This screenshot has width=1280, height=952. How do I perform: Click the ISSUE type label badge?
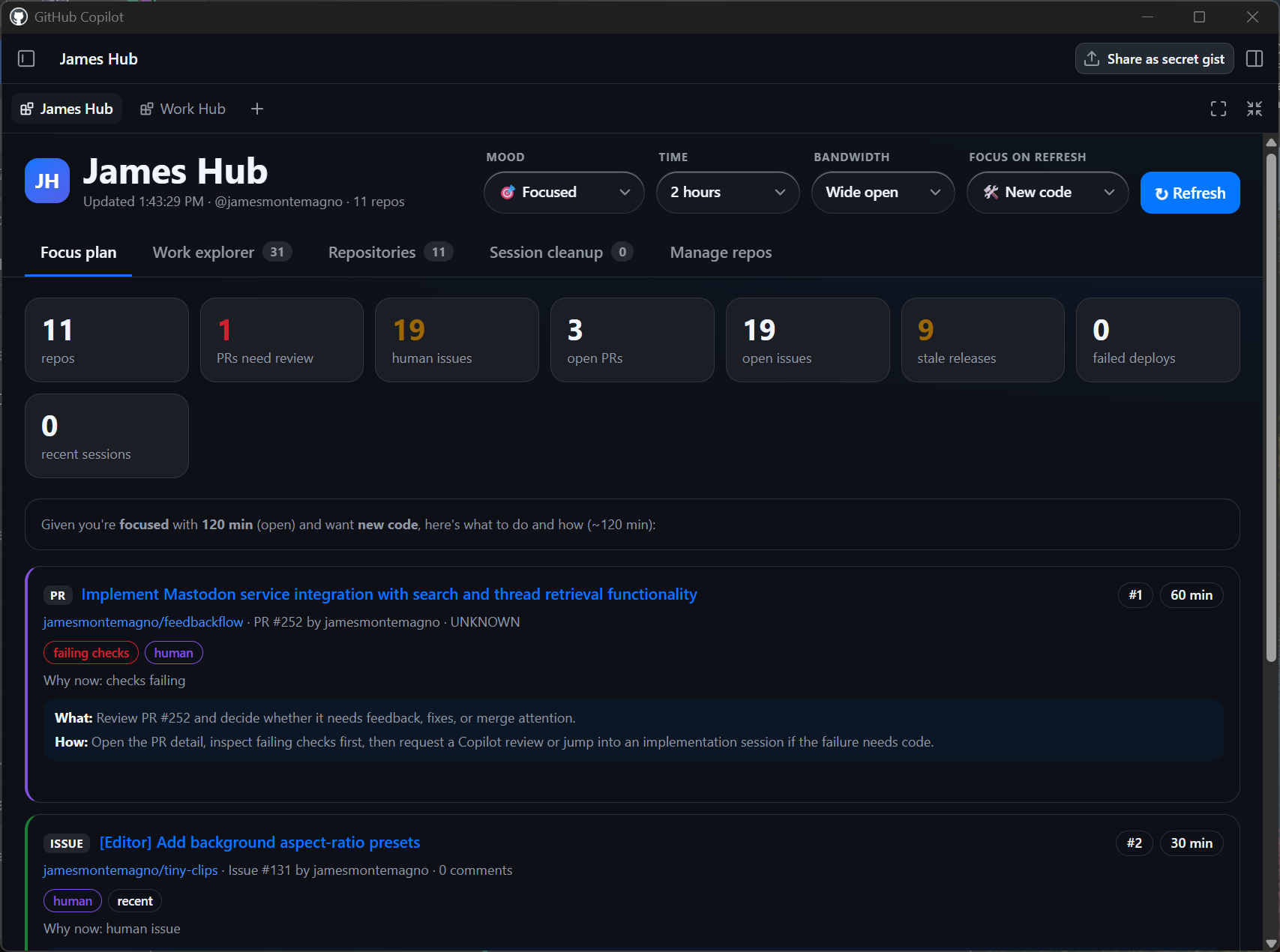coord(67,843)
